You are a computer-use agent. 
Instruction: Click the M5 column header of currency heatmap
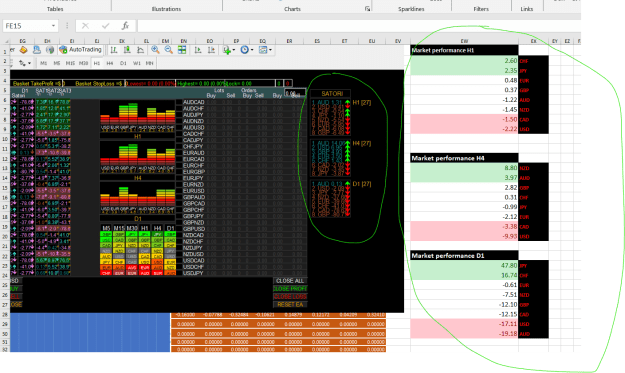[106, 228]
